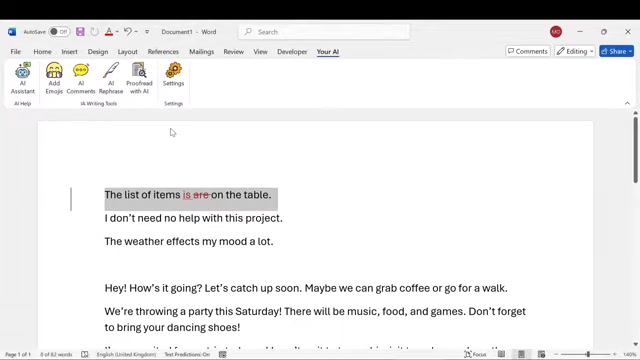Viewport: 640px width, 360px height.
Task: Go to the References tab
Action: (163, 52)
